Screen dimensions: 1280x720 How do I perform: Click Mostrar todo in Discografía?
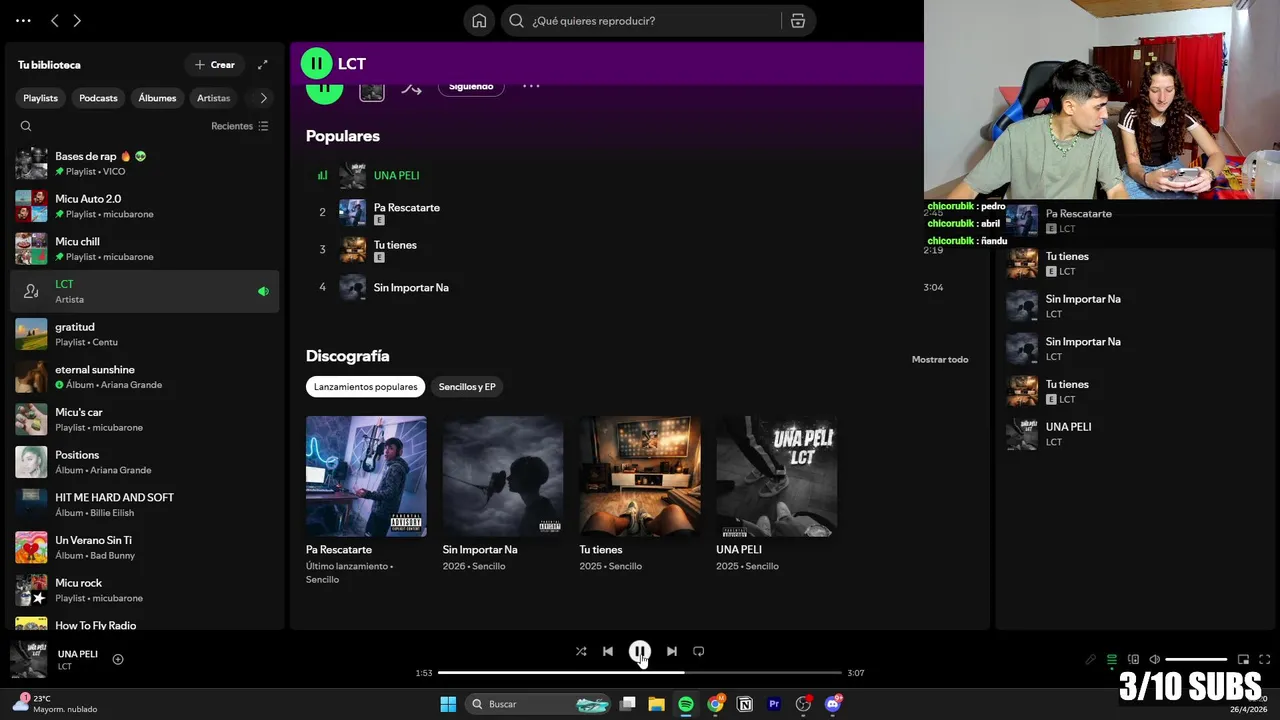click(940, 359)
